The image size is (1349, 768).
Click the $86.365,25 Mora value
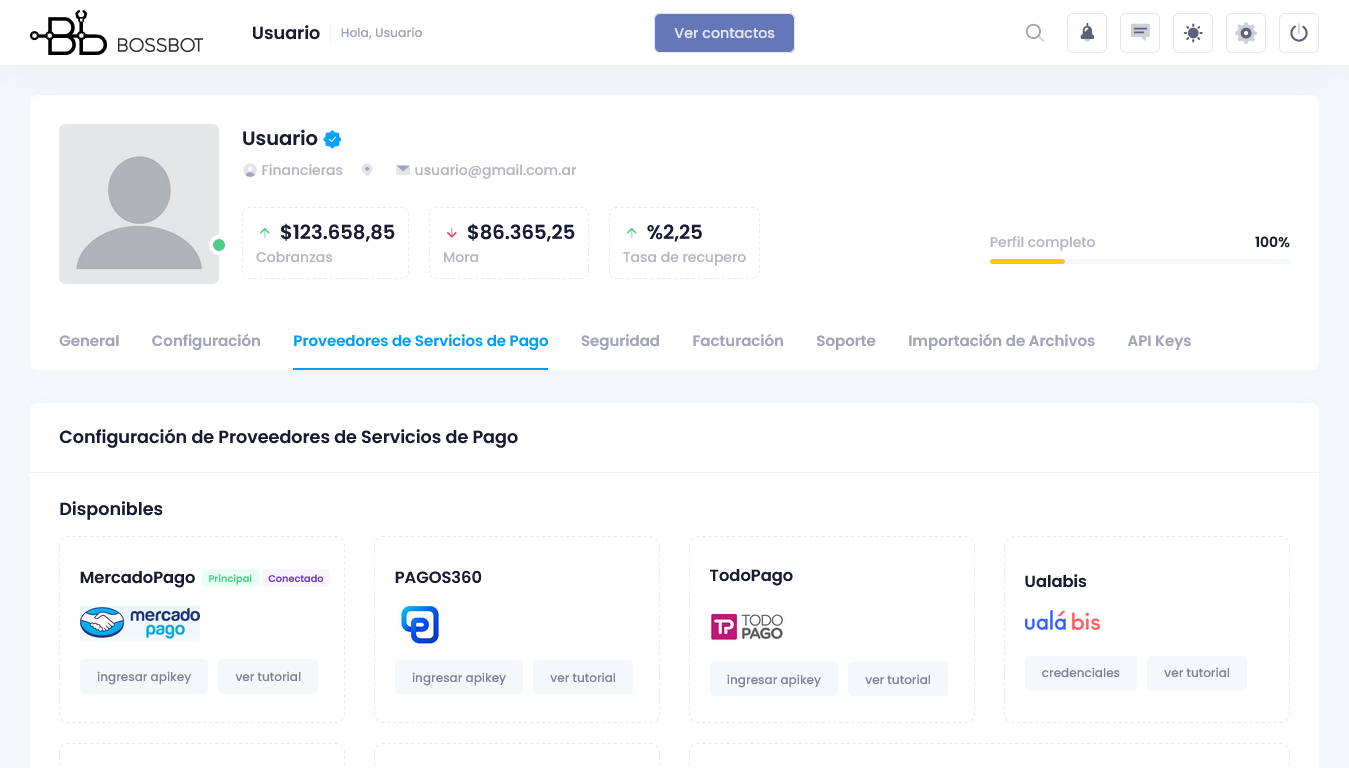click(x=521, y=232)
